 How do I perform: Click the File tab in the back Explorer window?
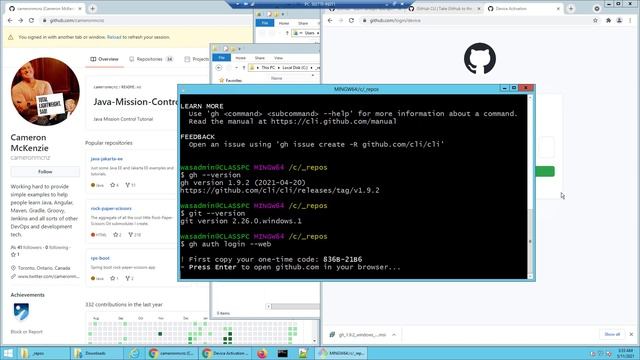click(265, 23)
